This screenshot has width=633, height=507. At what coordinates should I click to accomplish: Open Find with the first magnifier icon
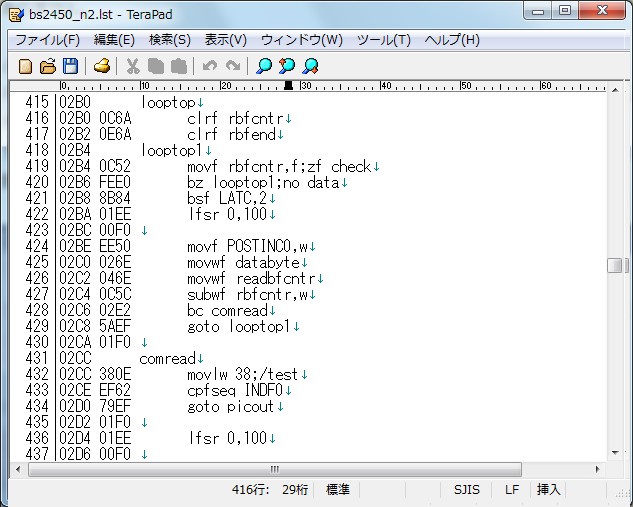click(x=264, y=66)
